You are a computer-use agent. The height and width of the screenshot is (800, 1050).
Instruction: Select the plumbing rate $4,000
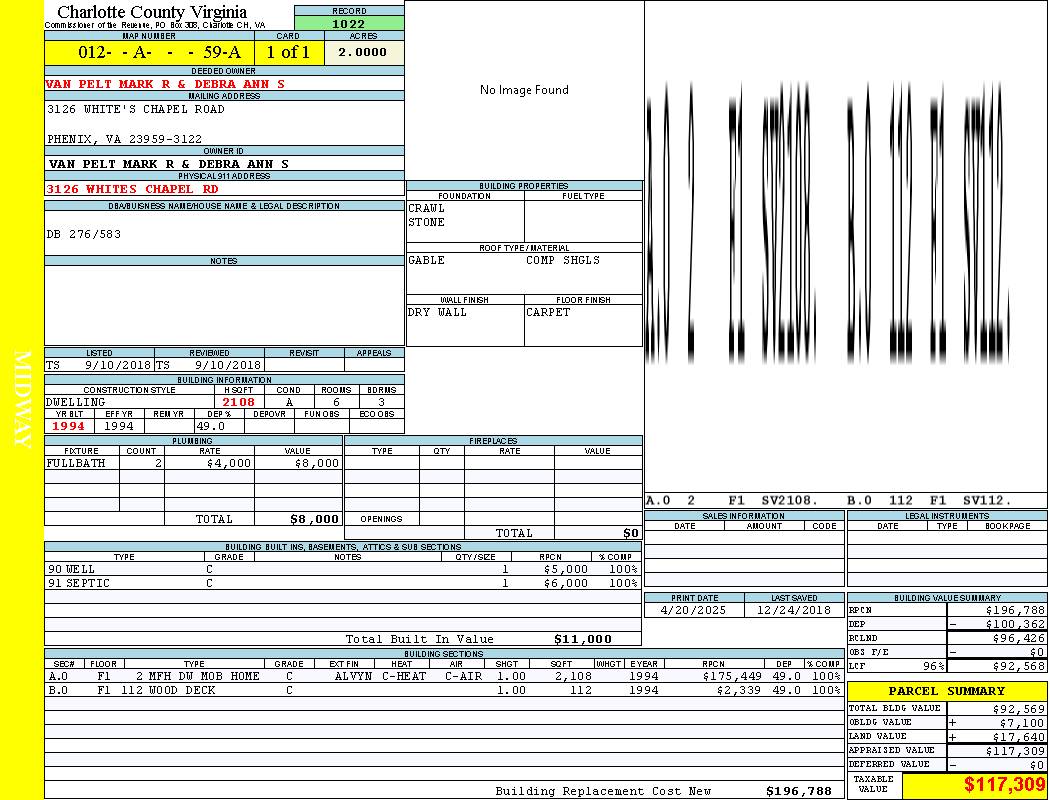coord(228,463)
